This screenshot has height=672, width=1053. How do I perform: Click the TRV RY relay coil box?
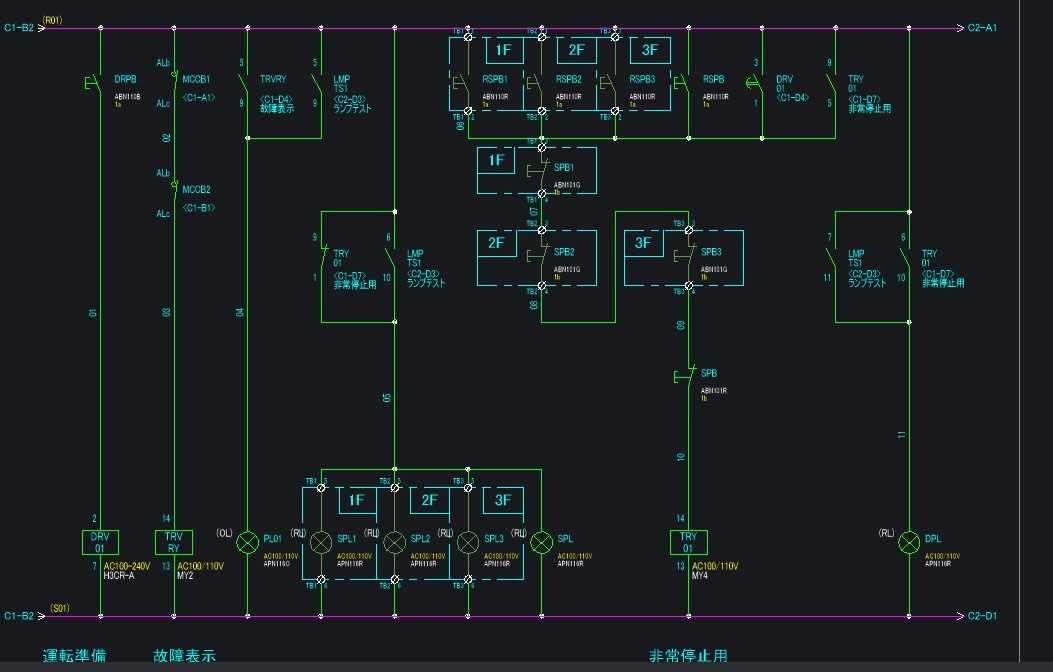click(x=173, y=542)
